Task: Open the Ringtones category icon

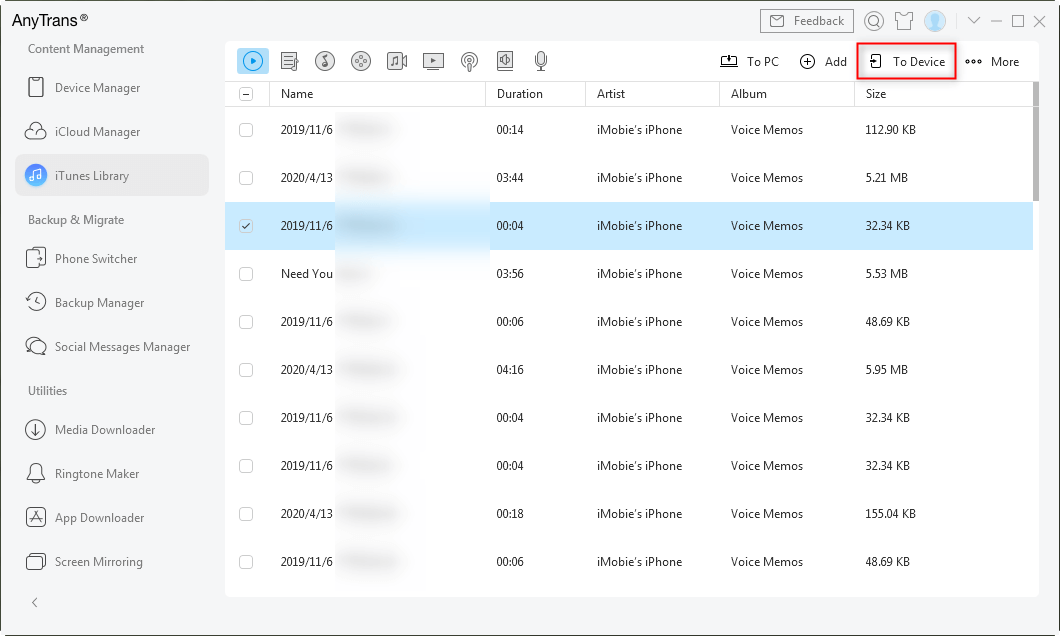Action: [x=325, y=61]
